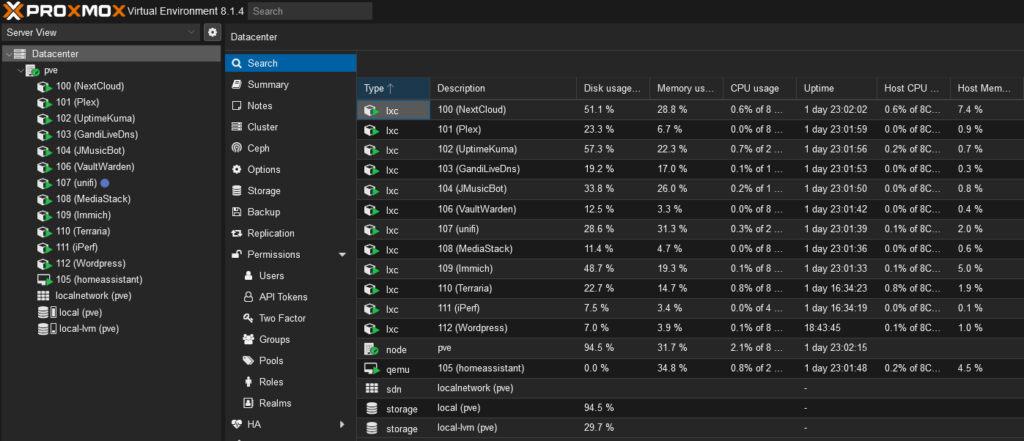Click the Storage database icon in menu
Viewport: 1024px width, 441px height.
pos(236,191)
